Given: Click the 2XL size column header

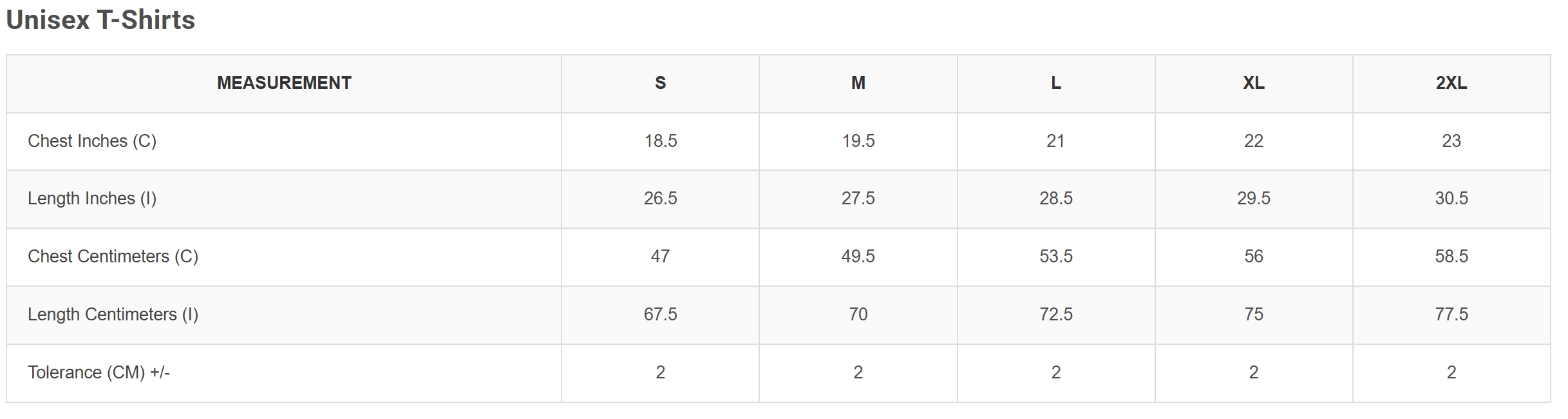Looking at the screenshot, I should (1451, 83).
